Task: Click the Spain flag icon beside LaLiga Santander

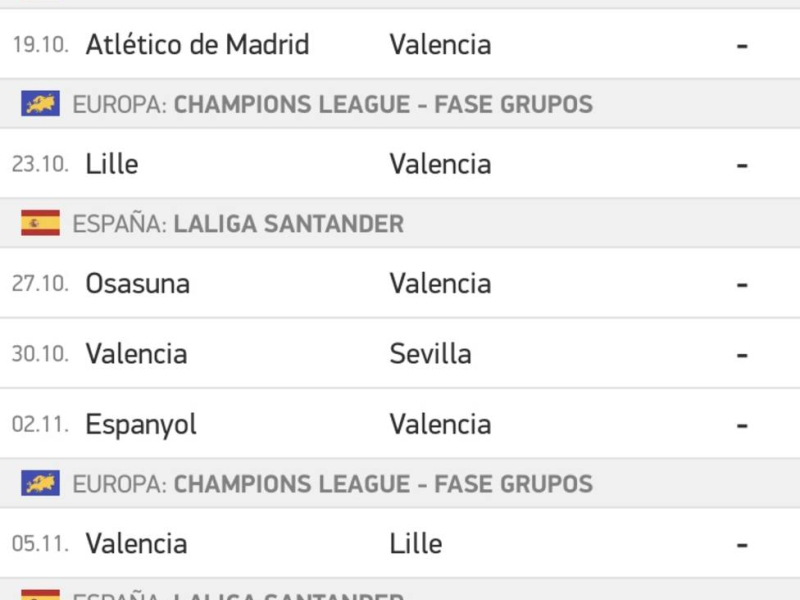Action: coord(41,223)
